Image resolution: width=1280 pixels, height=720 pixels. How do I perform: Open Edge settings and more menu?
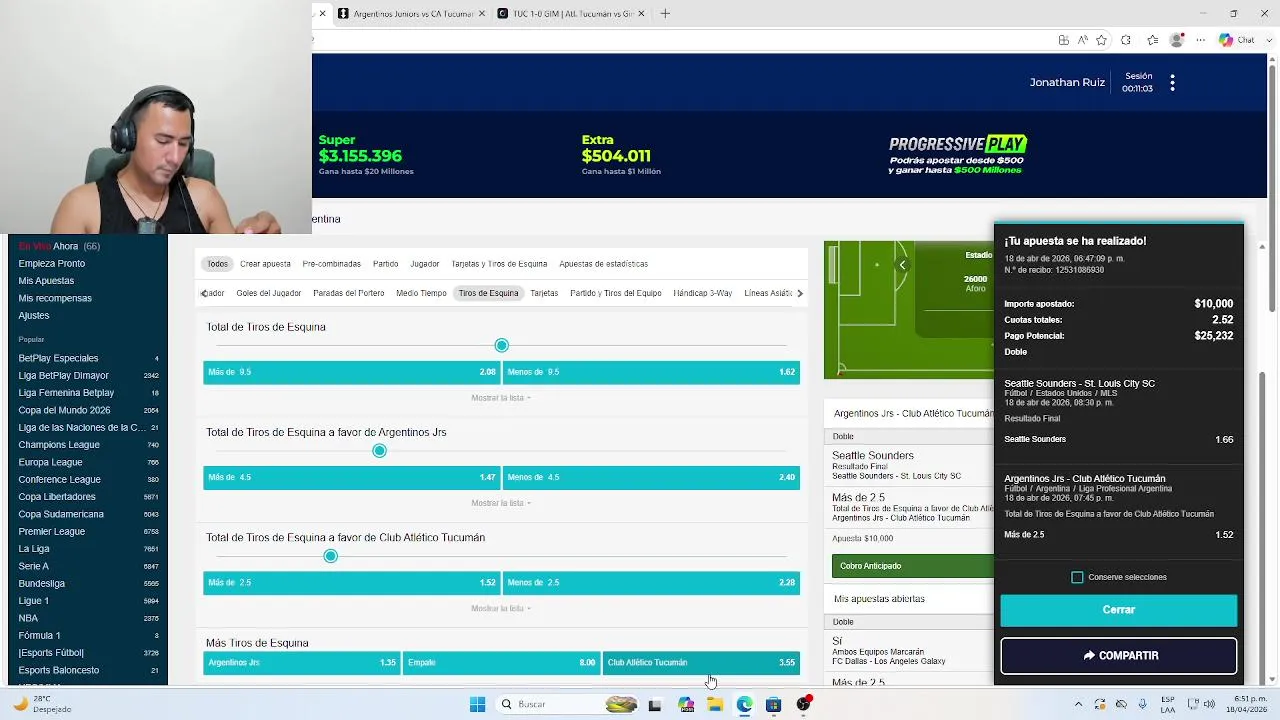1201,40
